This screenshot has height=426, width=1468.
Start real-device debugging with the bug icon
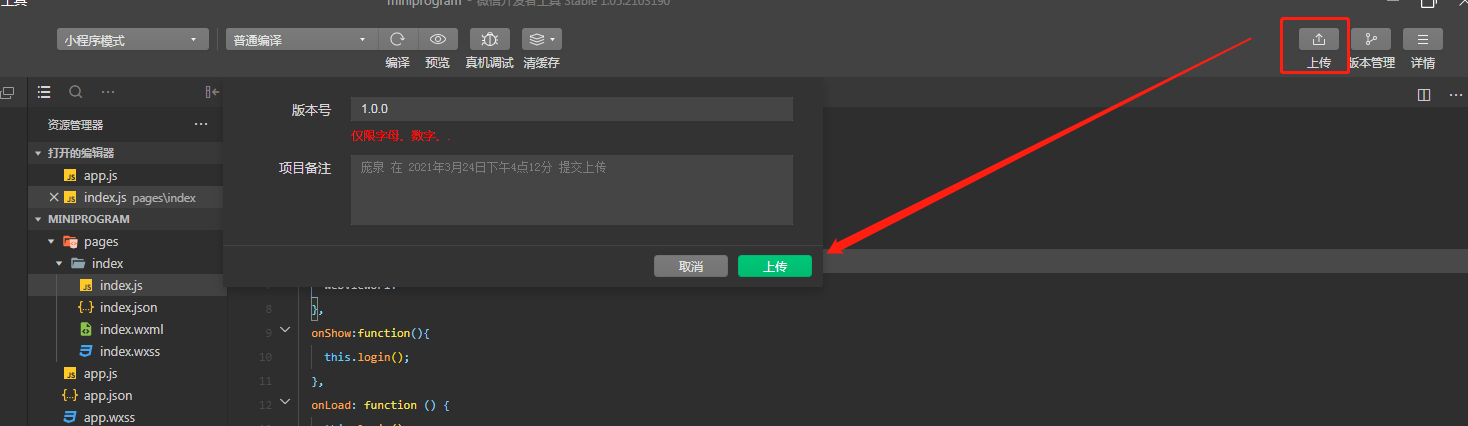pyautogui.click(x=490, y=40)
